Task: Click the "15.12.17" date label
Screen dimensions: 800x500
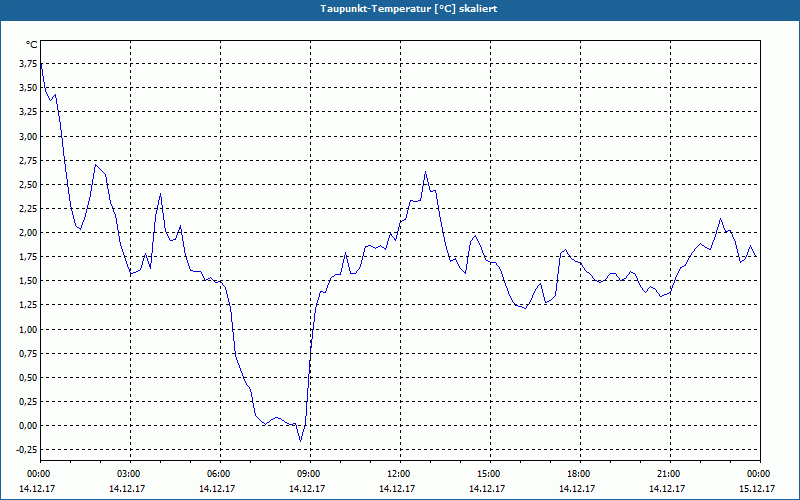Action: coord(757,488)
